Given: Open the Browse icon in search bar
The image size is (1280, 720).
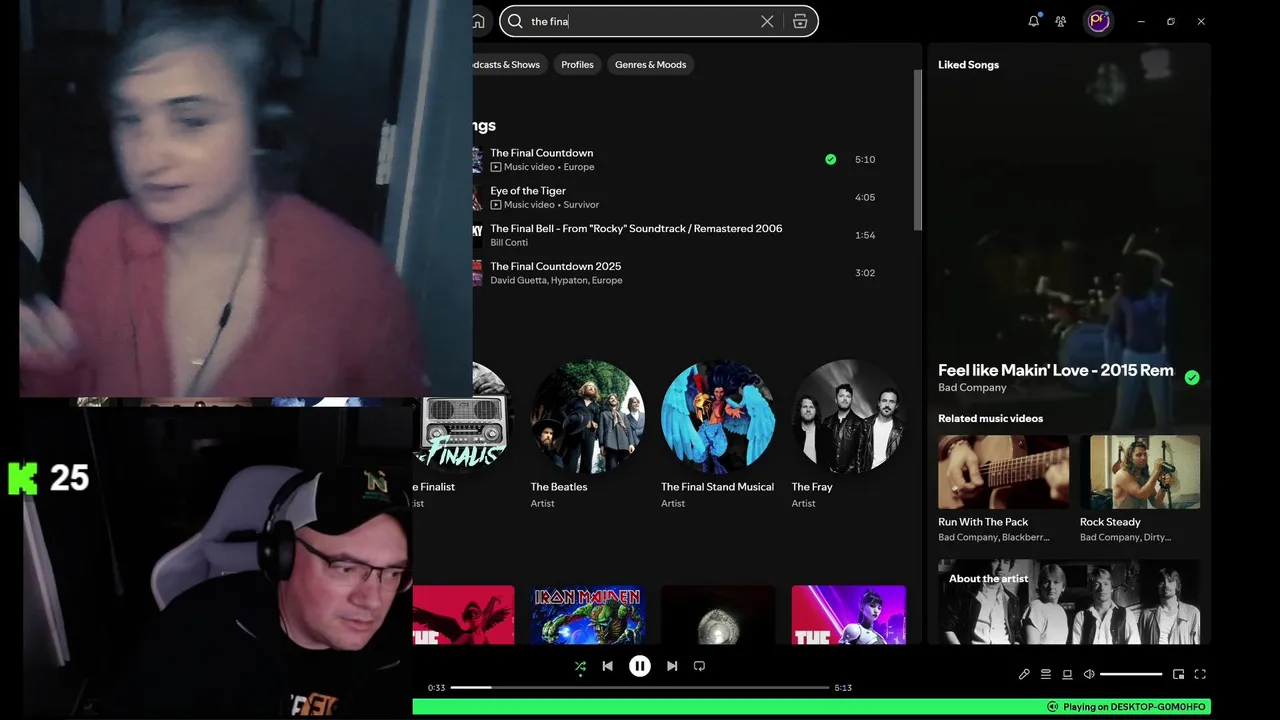Looking at the screenshot, I should pyautogui.click(x=800, y=21).
